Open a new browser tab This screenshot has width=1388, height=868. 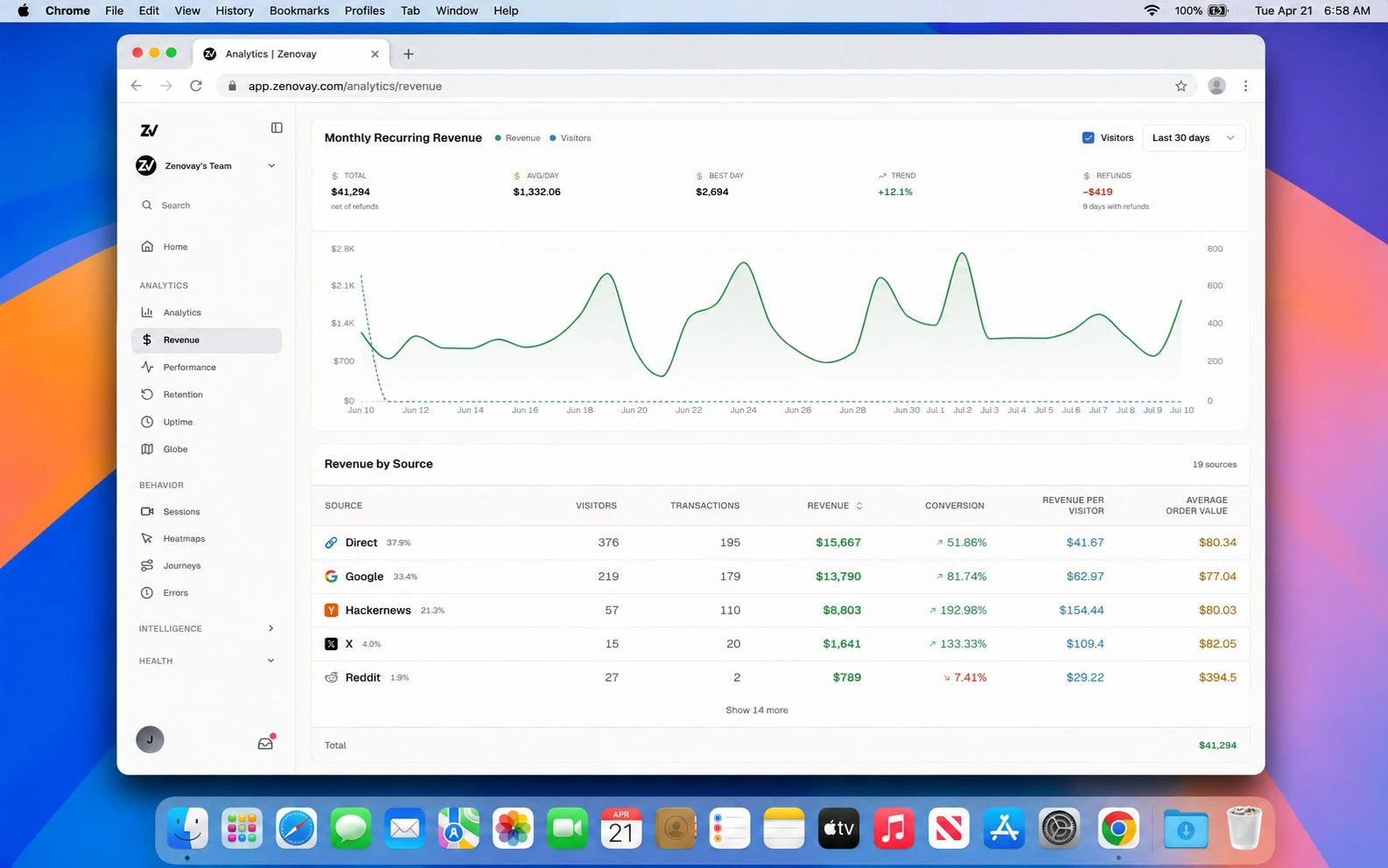click(408, 53)
